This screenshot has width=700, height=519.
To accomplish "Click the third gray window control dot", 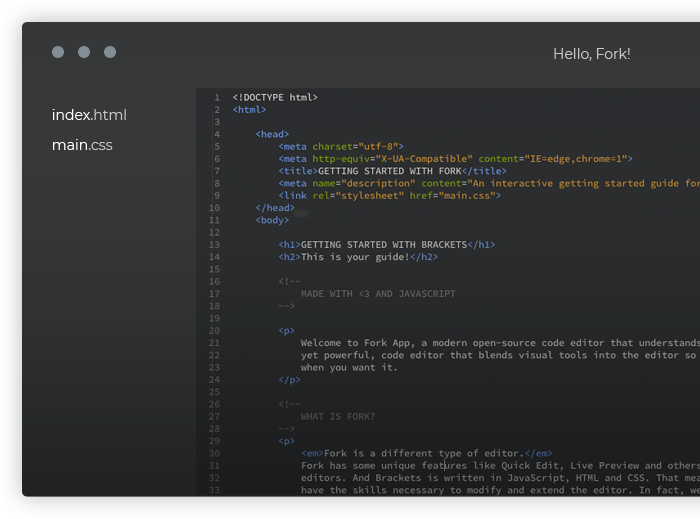I will click(x=110, y=52).
